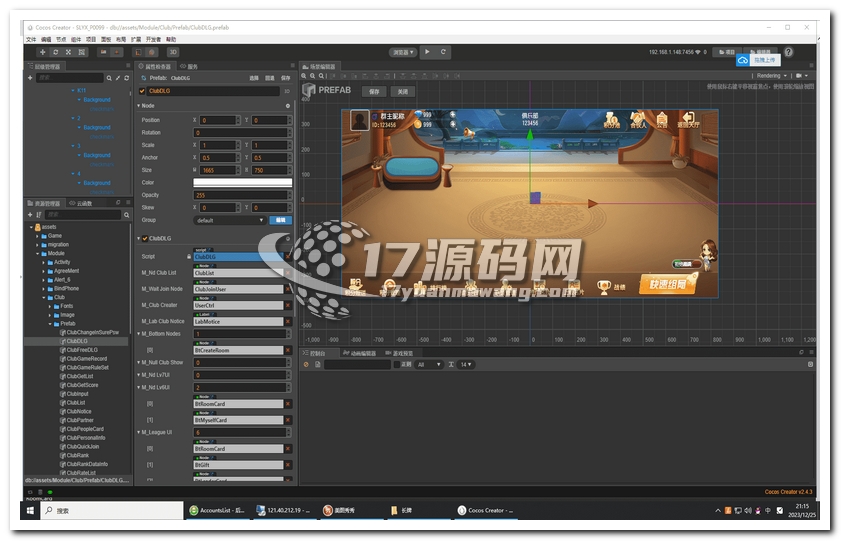Open the 帮助 (Help) menu
Viewport: 841px width, 541px height.
pos(171,39)
